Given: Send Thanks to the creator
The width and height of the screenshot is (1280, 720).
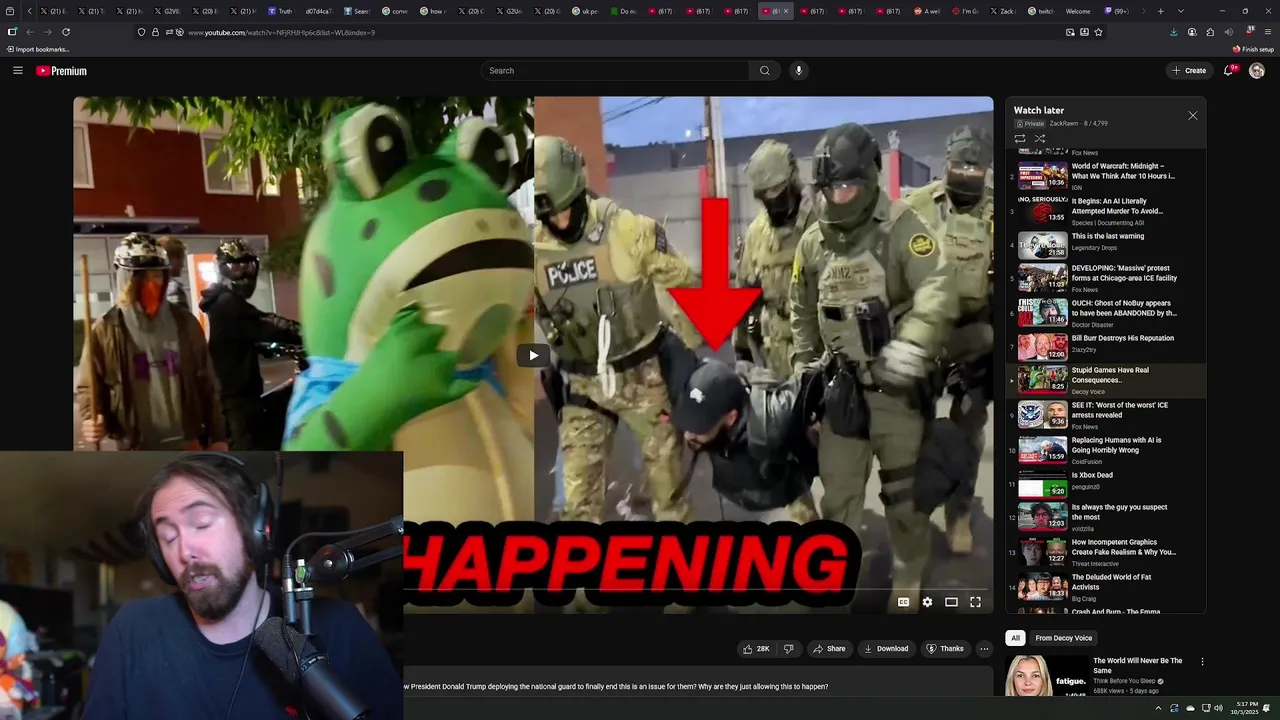Looking at the screenshot, I should click(x=945, y=649).
